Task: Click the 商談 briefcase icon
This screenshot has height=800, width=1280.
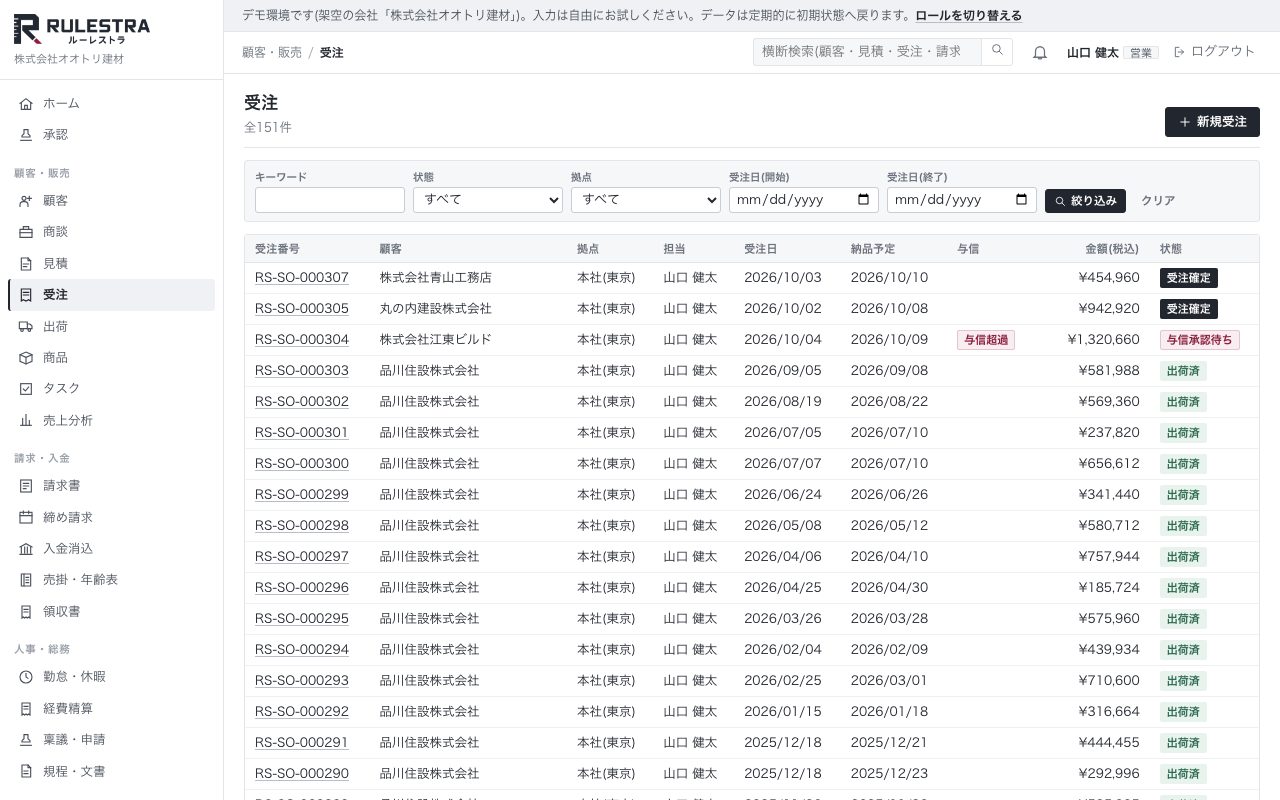Action: point(26,232)
